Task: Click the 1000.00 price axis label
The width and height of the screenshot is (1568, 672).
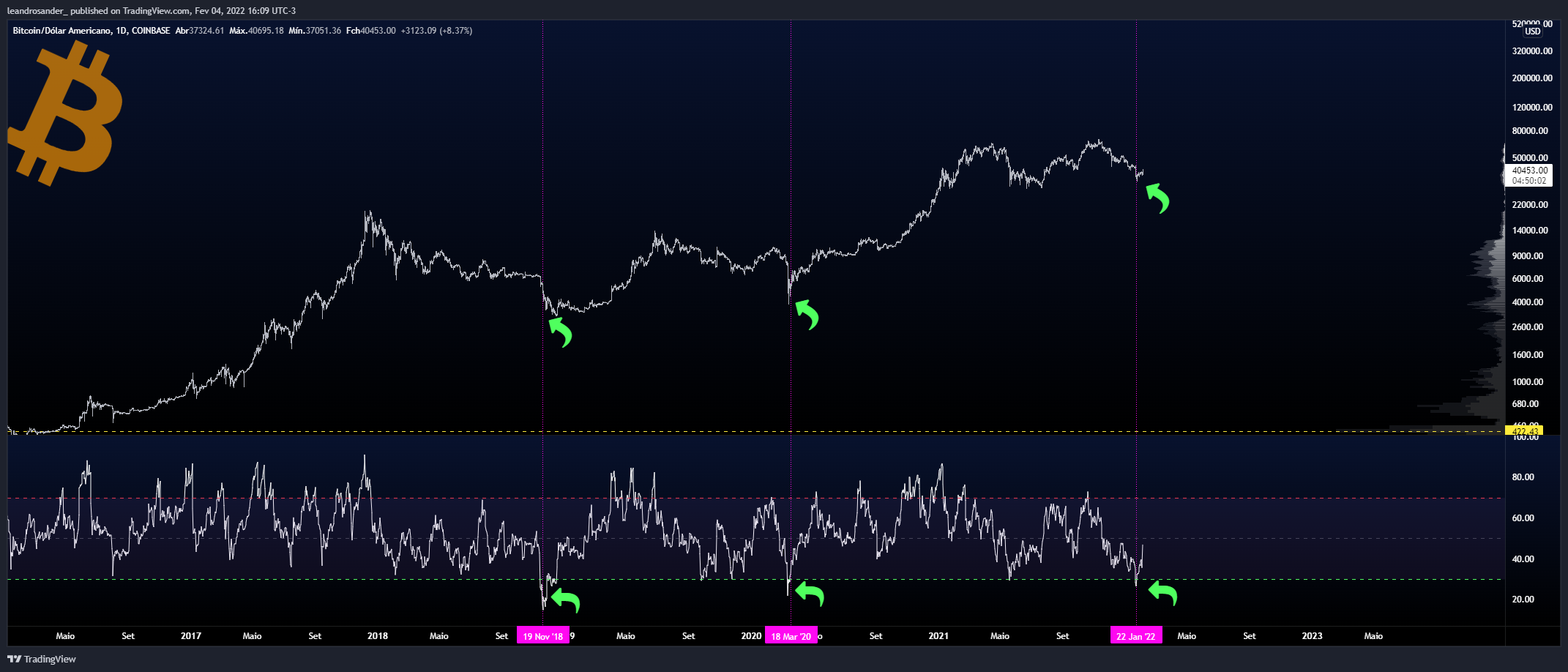Action: 1528,382
